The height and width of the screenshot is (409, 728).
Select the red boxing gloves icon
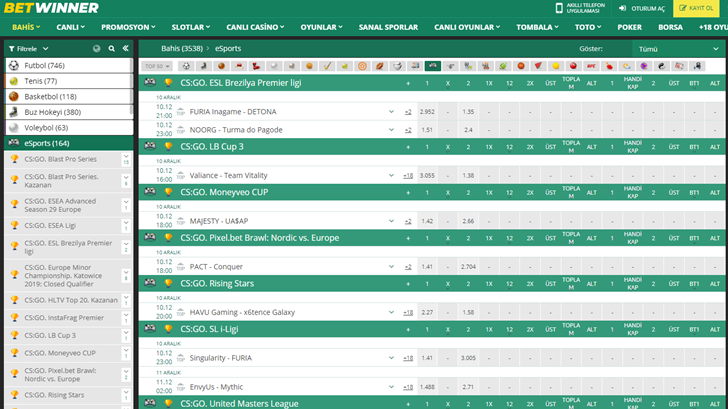coord(256,66)
